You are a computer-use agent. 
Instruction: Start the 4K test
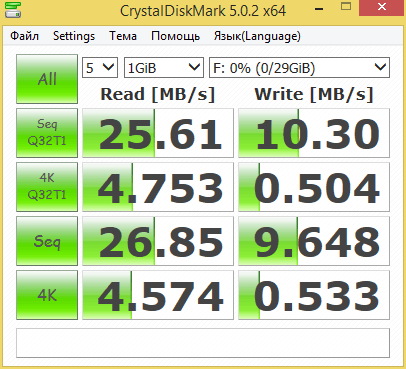[47, 295]
